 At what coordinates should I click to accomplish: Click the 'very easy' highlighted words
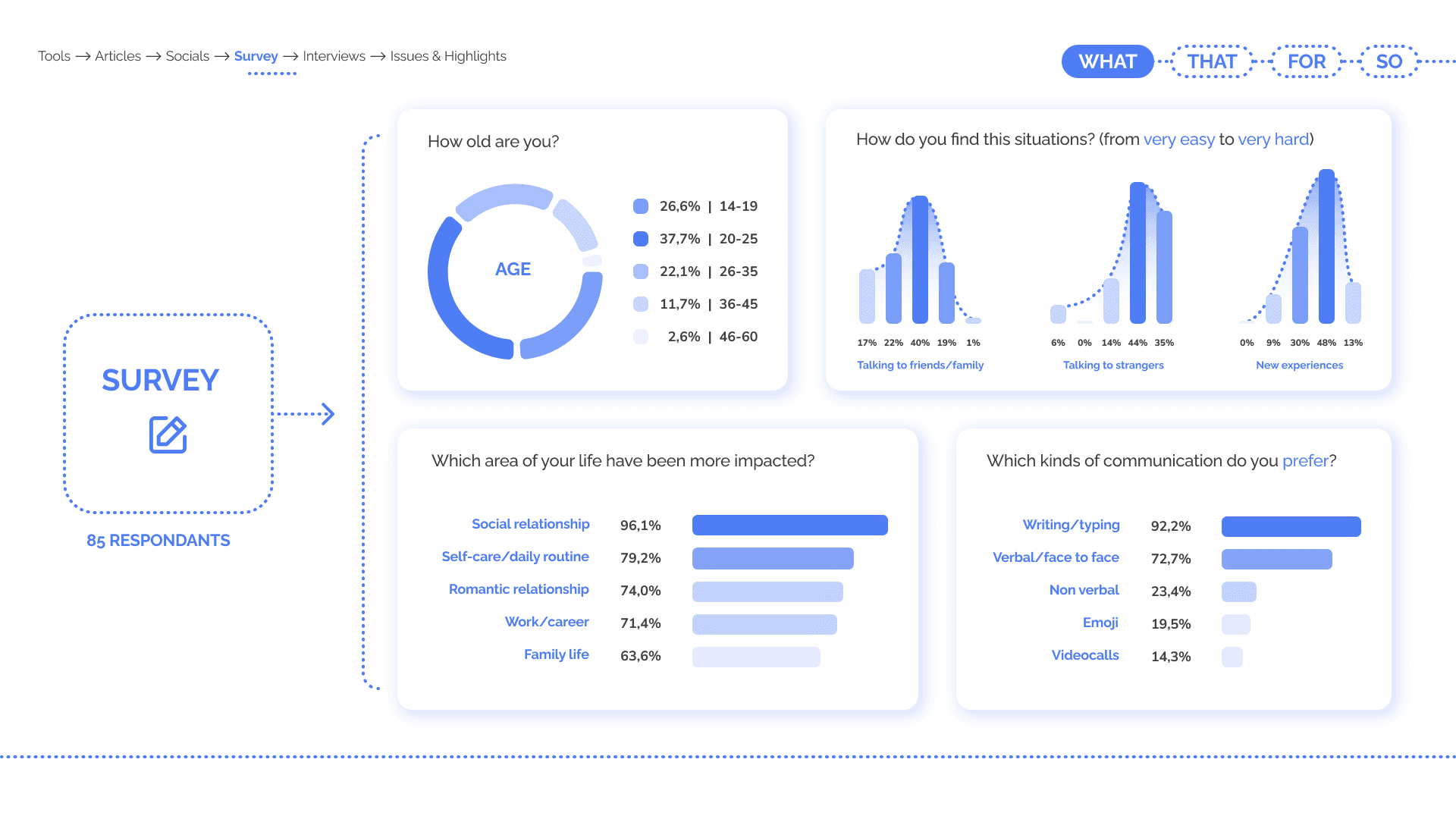(1178, 140)
